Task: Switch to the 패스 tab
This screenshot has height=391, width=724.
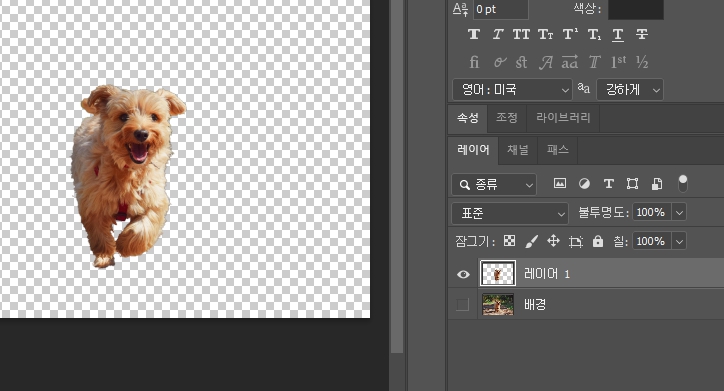Action: tap(558, 150)
